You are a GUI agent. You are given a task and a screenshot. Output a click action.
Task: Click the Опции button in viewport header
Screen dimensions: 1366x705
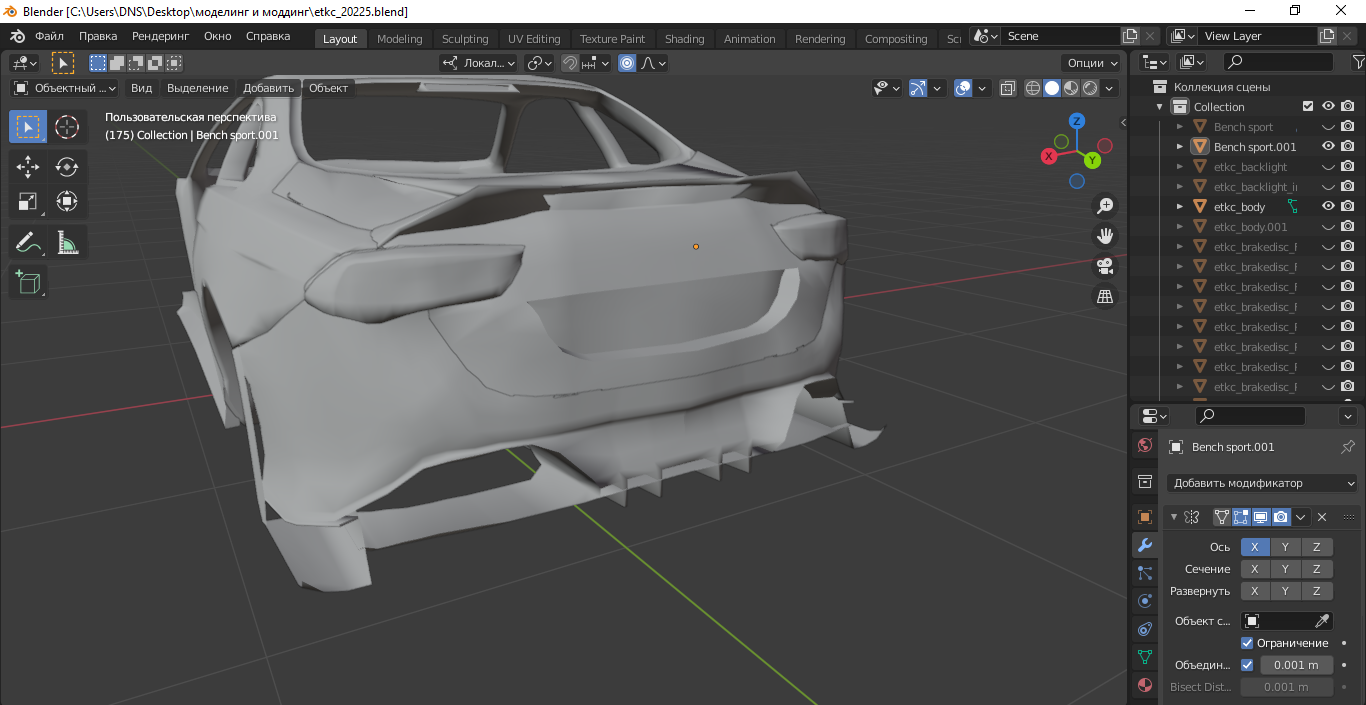pyautogui.click(x=1092, y=63)
